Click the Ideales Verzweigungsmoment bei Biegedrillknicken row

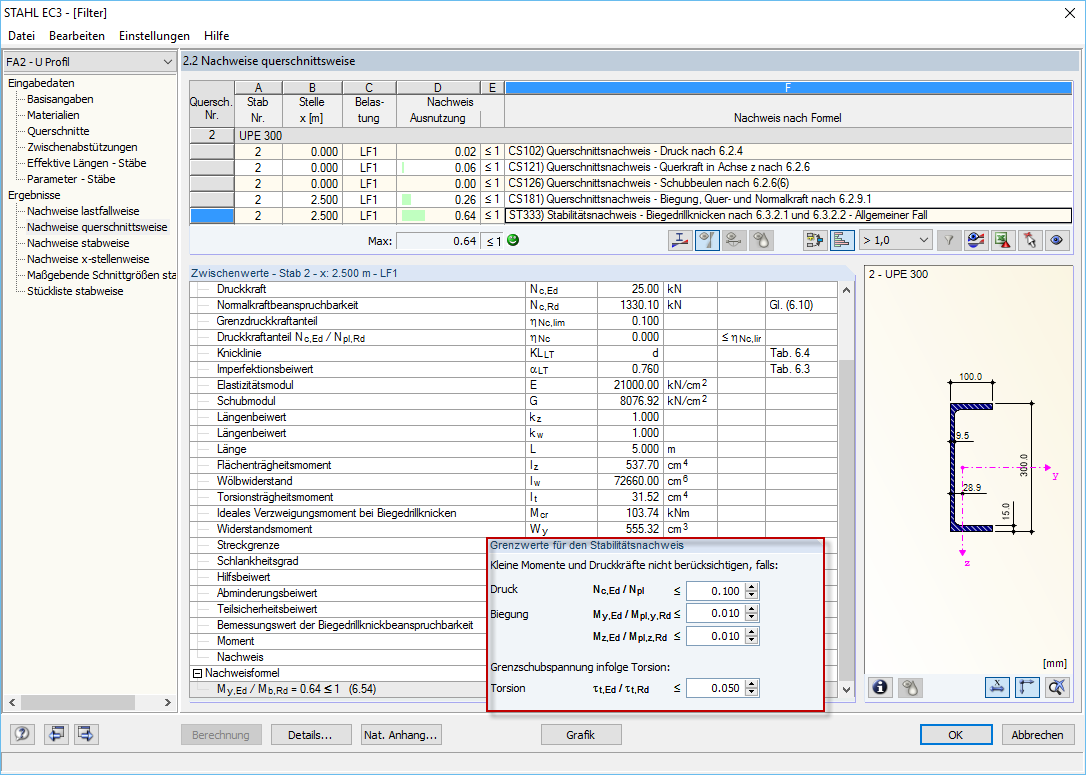coord(513,513)
